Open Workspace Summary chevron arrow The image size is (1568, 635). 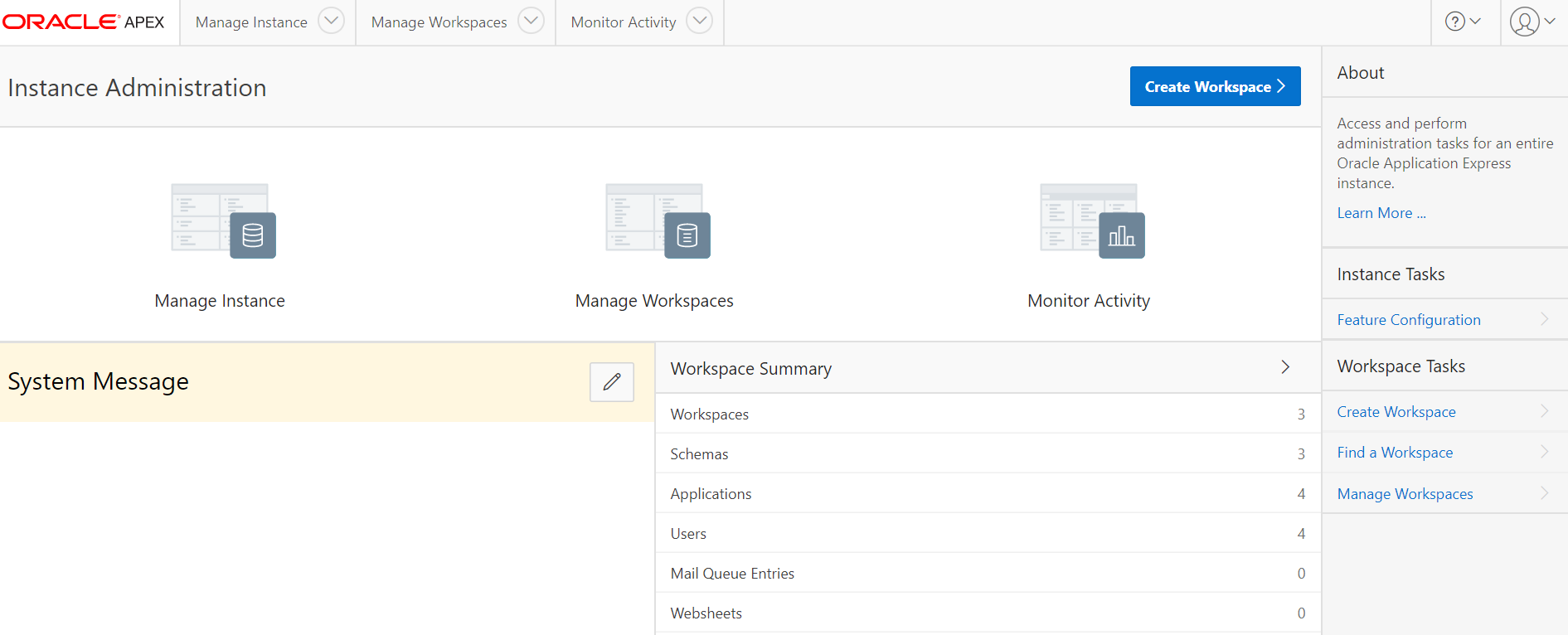tap(1285, 367)
